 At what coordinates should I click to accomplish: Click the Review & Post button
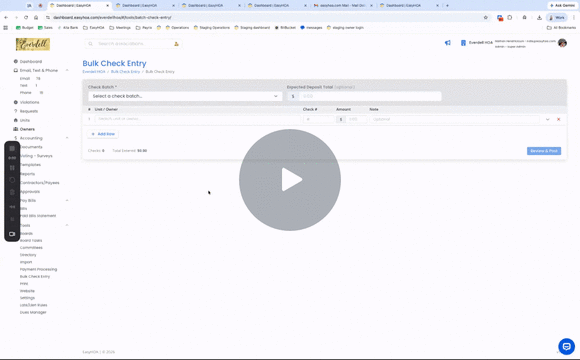pyautogui.click(x=544, y=151)
